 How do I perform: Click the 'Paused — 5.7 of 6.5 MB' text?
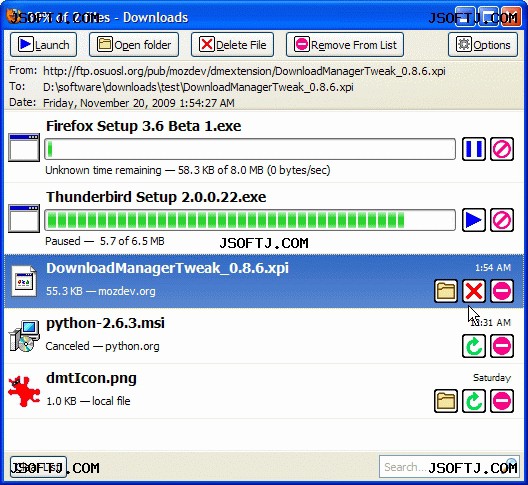point(105,241)
